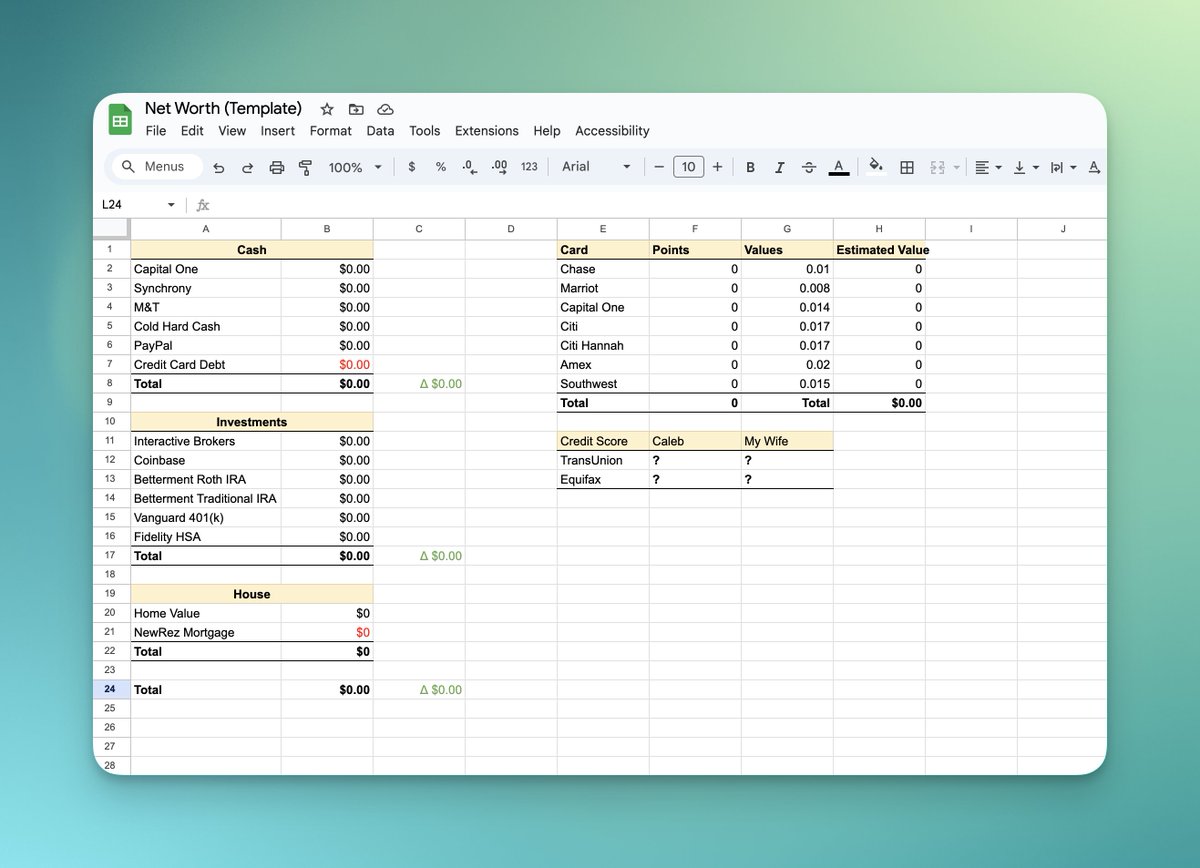1200x868 pixels.
Task: Open the Extensions menu
Action: [487, 131]
